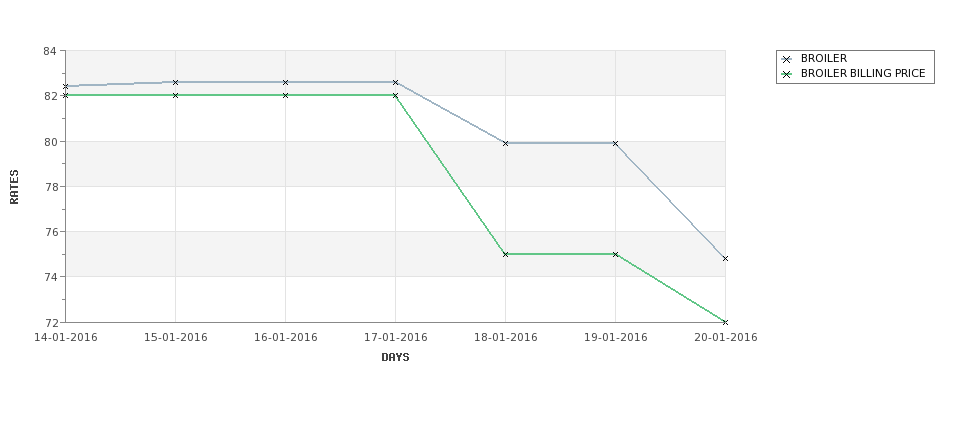The height and width of the screenshot is (429, 975).
Task: Click the 17-01-2016 axis date label
Action: pos(395,338)
